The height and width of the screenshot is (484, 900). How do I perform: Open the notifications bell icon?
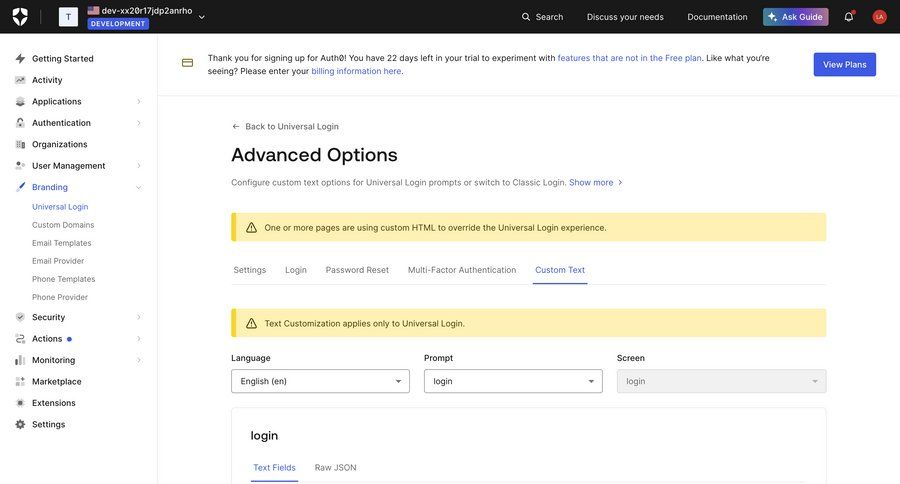pyautogui.click(x=849, y=17)
